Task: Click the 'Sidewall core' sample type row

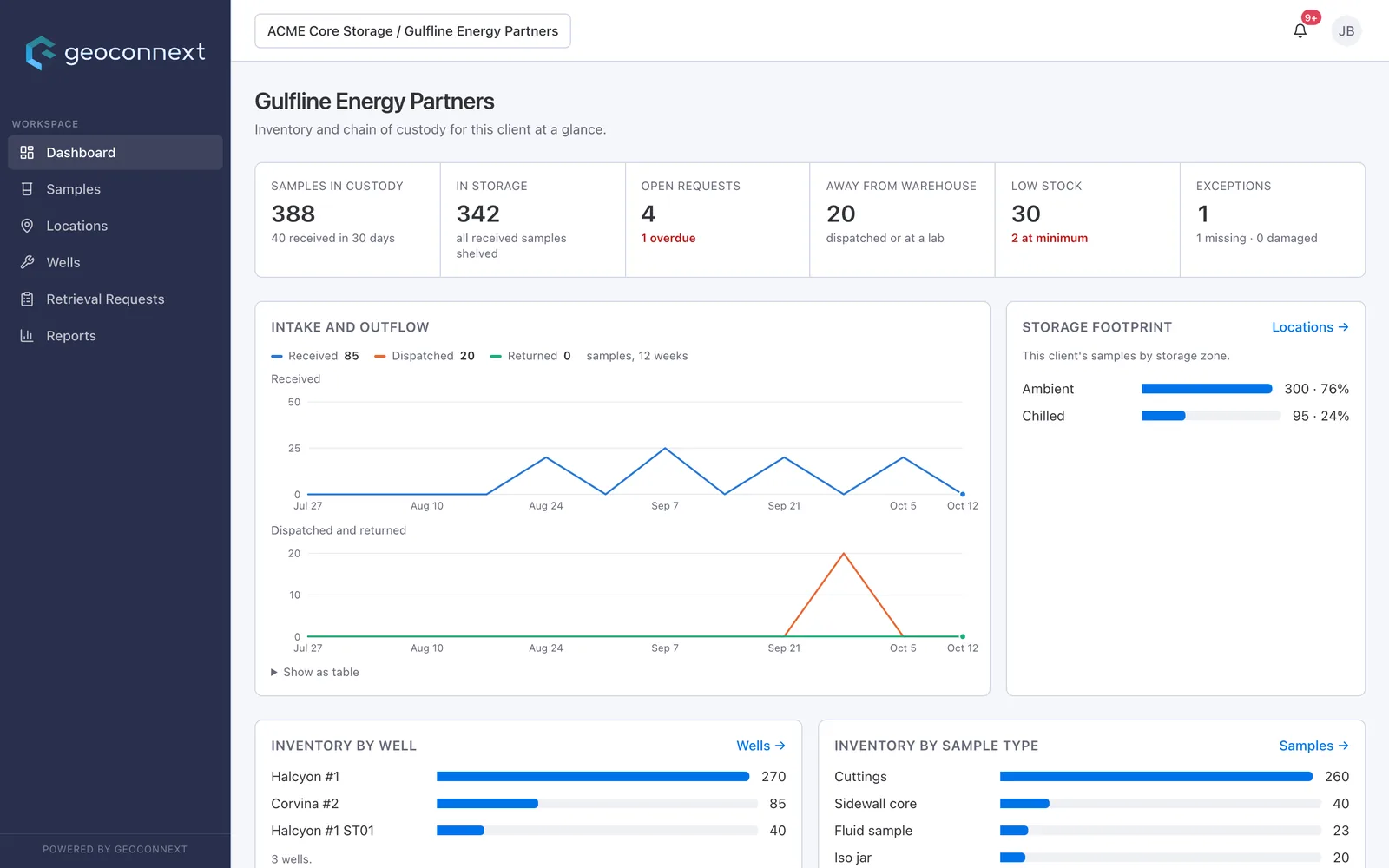Action: pos(1091,804)
